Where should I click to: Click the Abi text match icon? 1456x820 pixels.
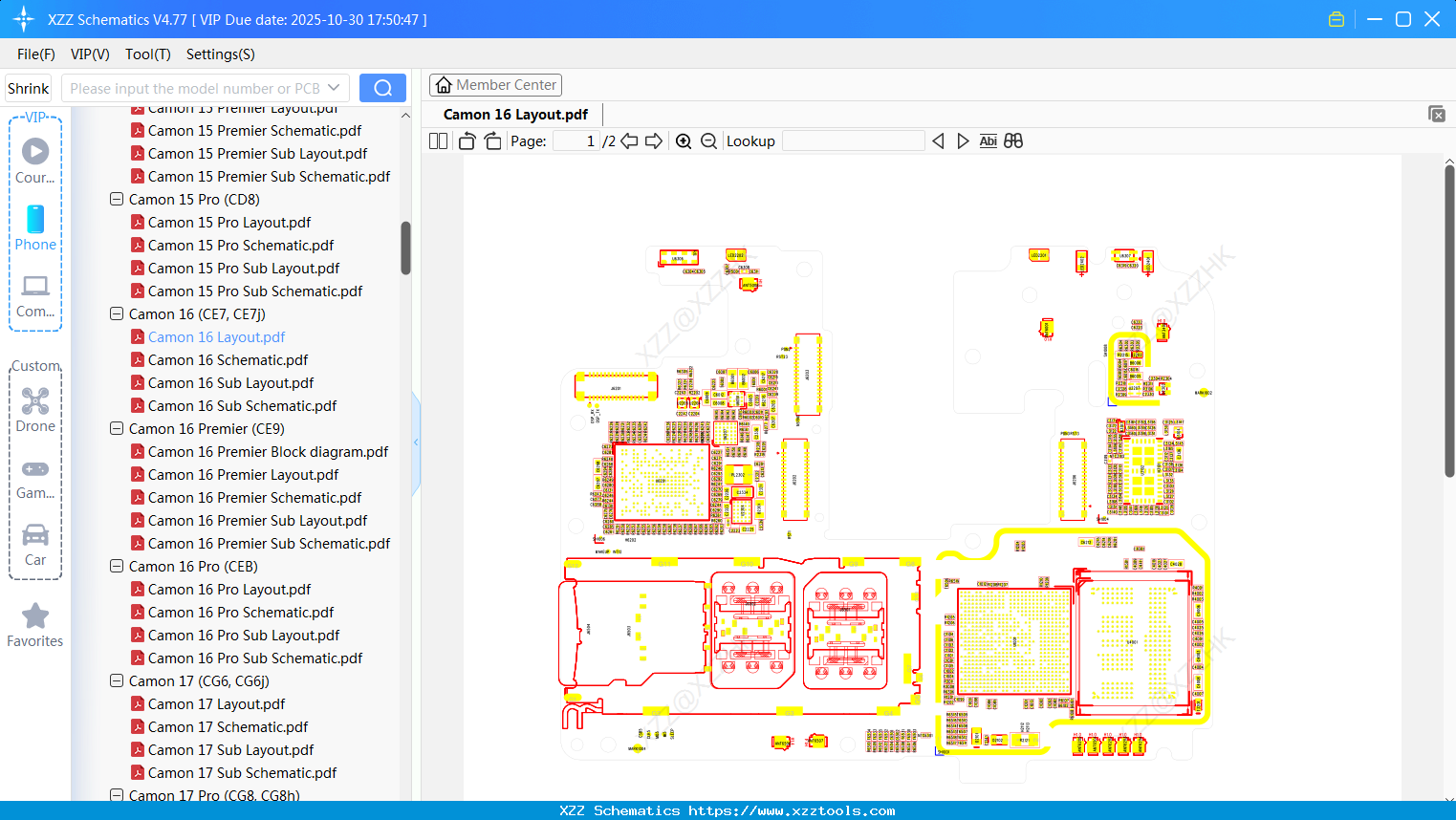(x=989, y=141)
